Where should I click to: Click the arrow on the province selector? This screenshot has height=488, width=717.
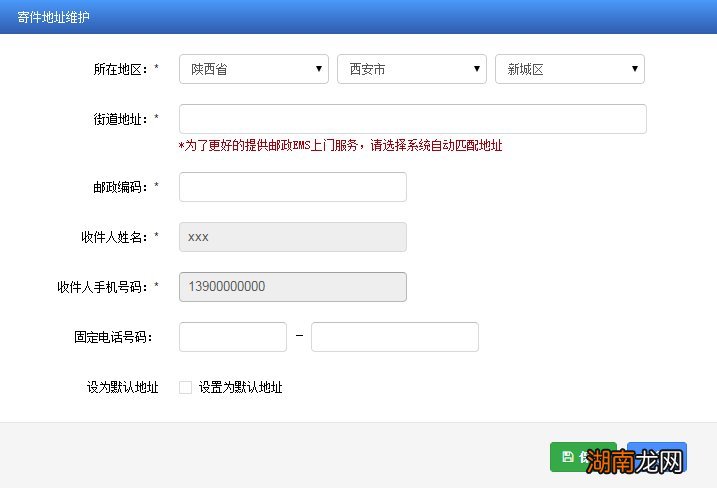click(319, 69)
